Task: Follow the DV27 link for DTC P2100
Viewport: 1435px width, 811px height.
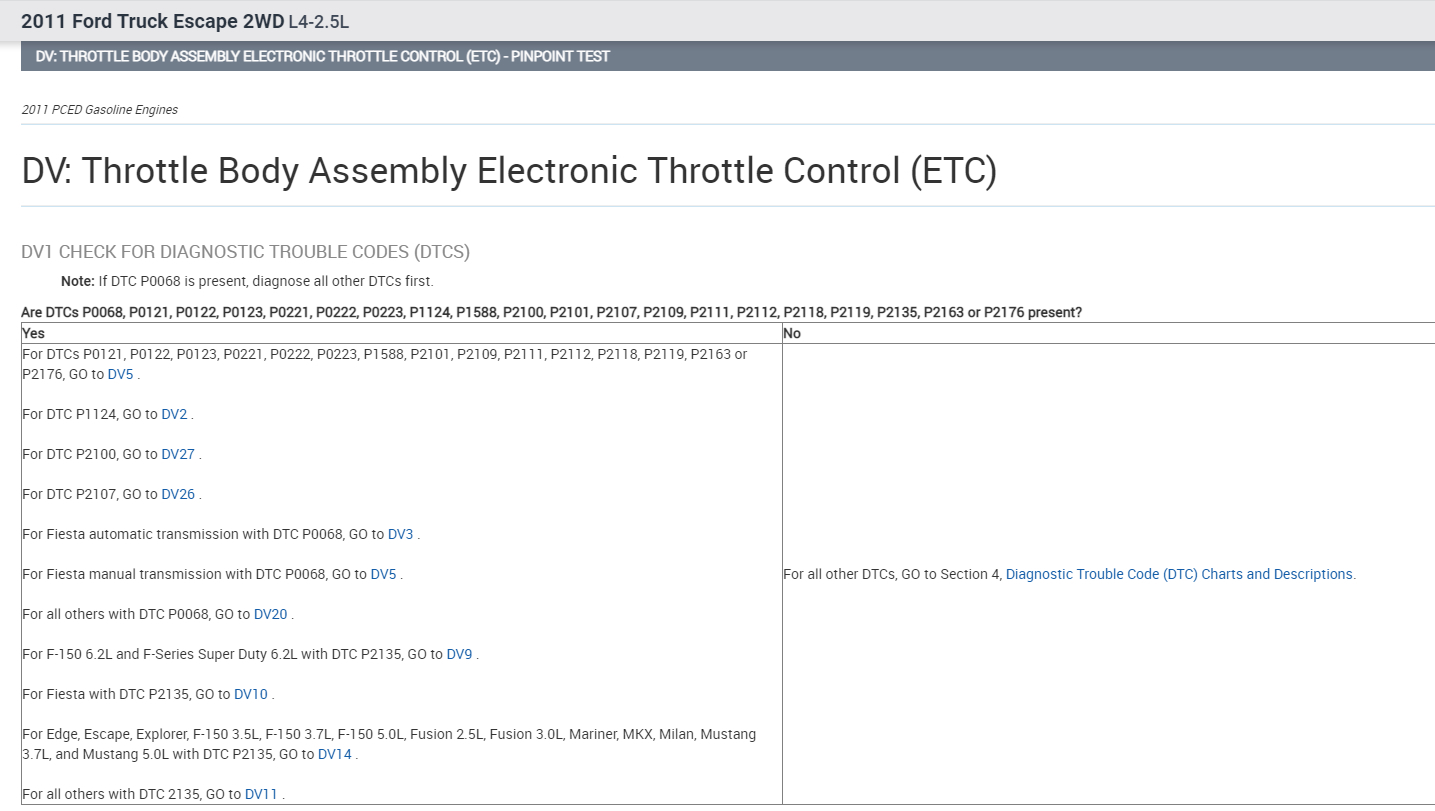Action: coord(178,454)
